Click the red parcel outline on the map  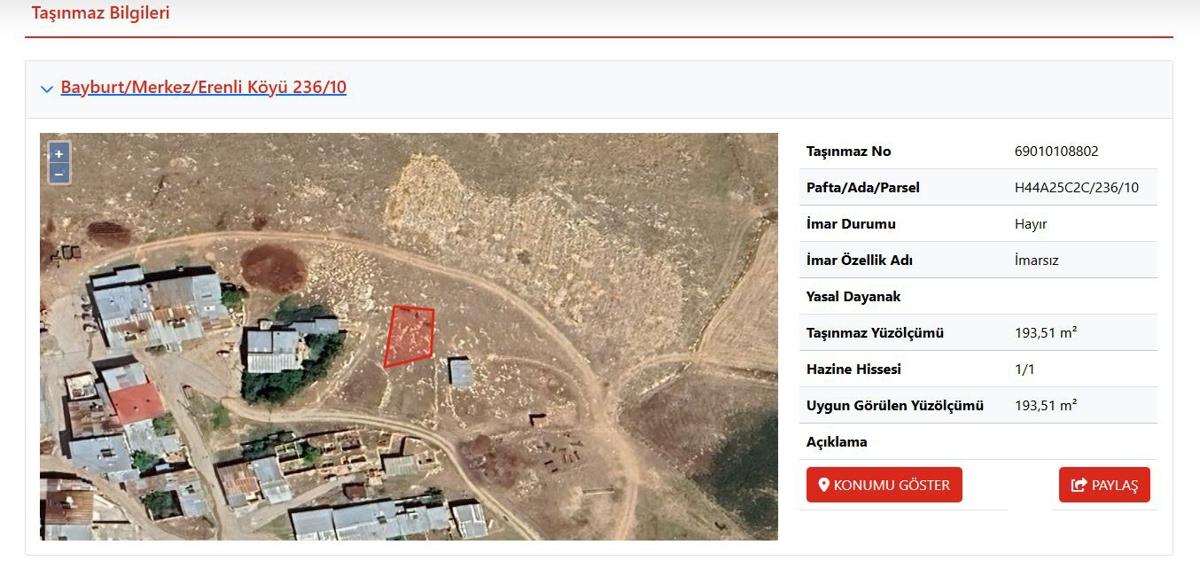pyautogui.click(x=410, y=336)
